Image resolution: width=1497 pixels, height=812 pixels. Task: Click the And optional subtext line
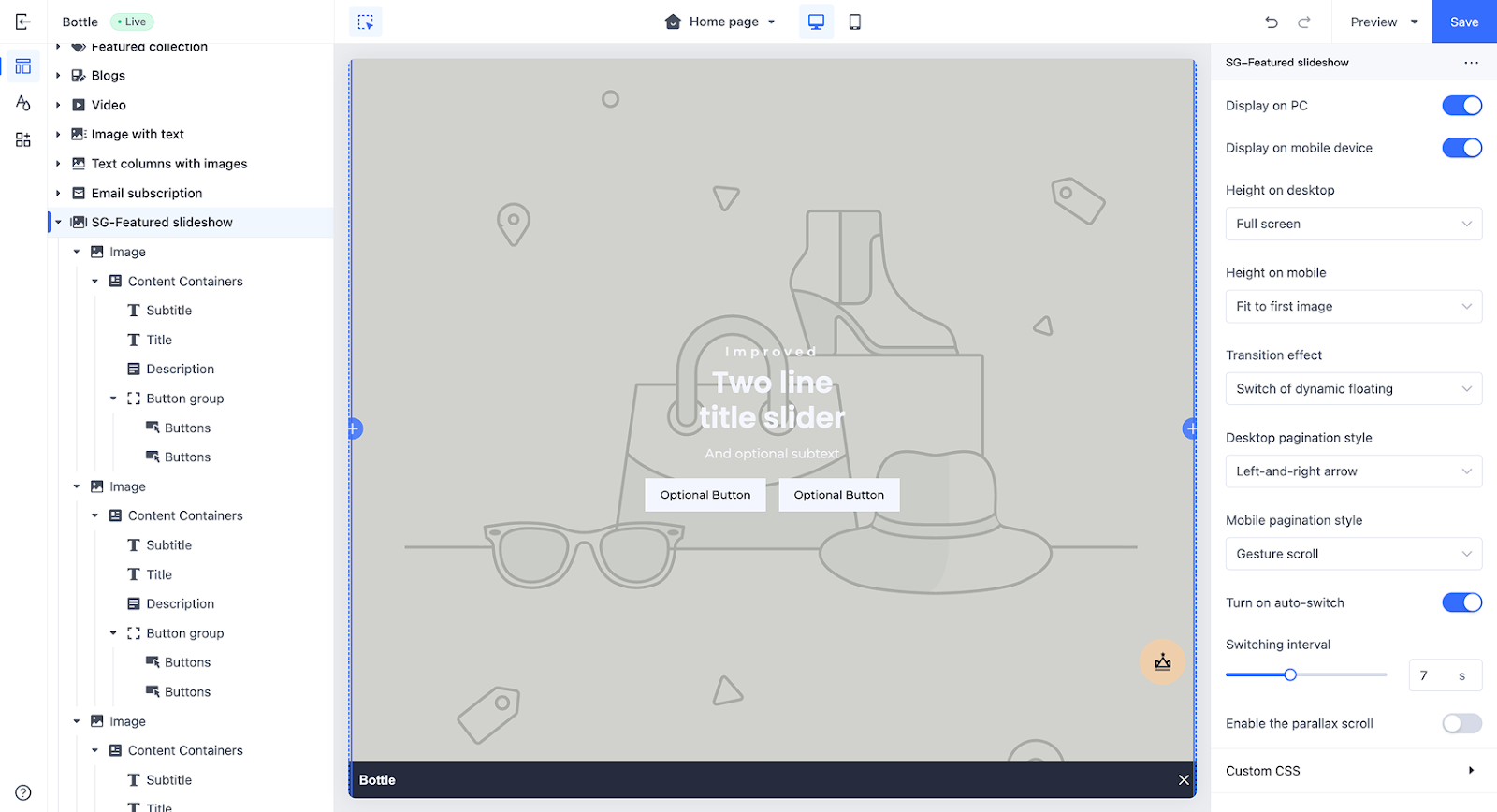773,454
